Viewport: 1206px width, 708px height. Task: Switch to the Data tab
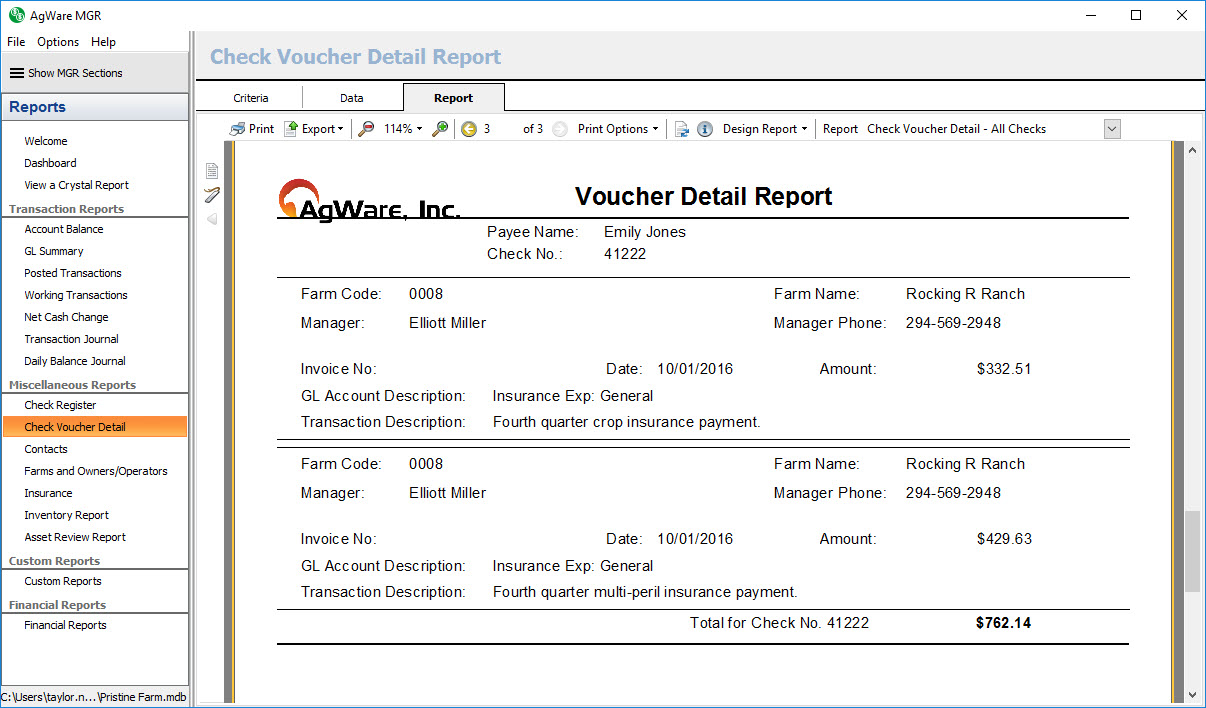351,98
